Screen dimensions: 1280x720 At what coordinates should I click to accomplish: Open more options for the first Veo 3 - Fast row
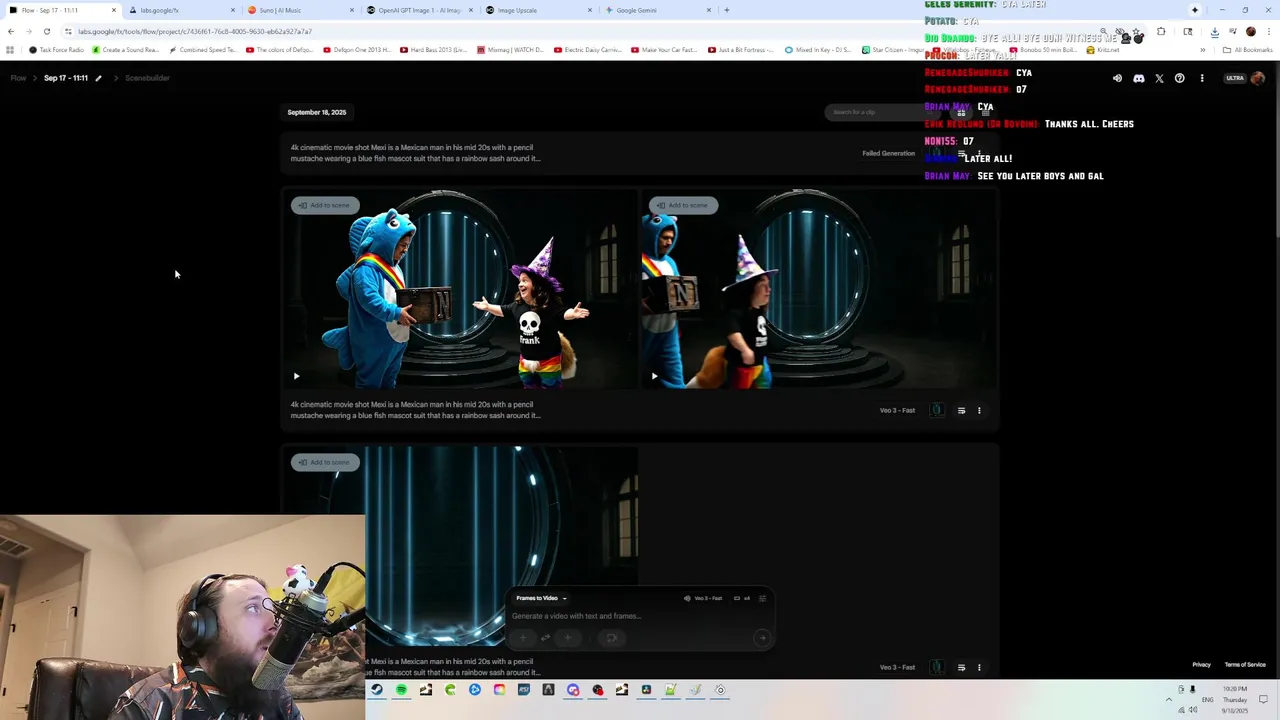[979, 410]
